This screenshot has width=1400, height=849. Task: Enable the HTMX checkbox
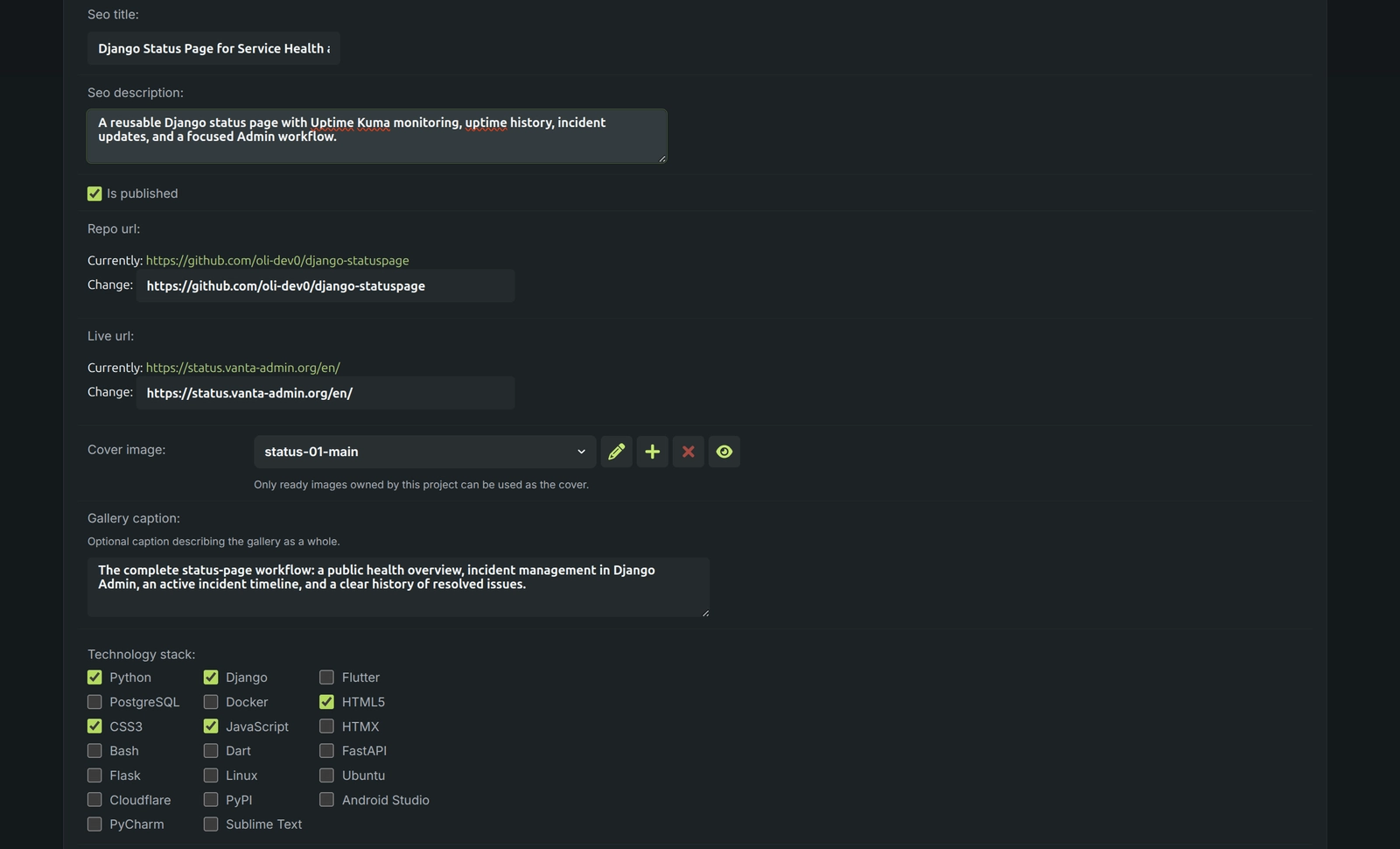pos(326,726)
